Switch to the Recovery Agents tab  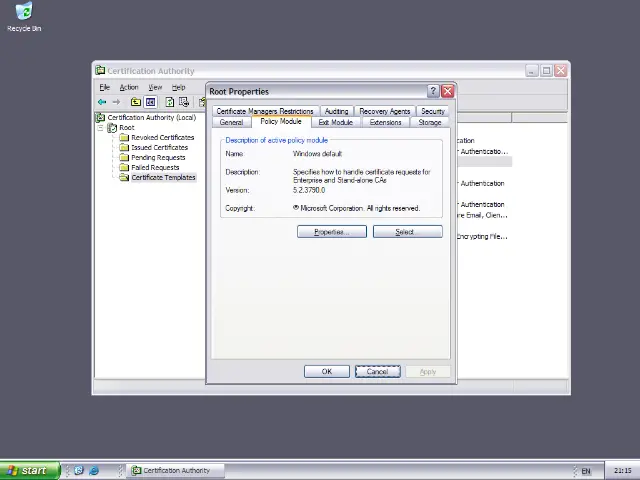tap(384, 111)
